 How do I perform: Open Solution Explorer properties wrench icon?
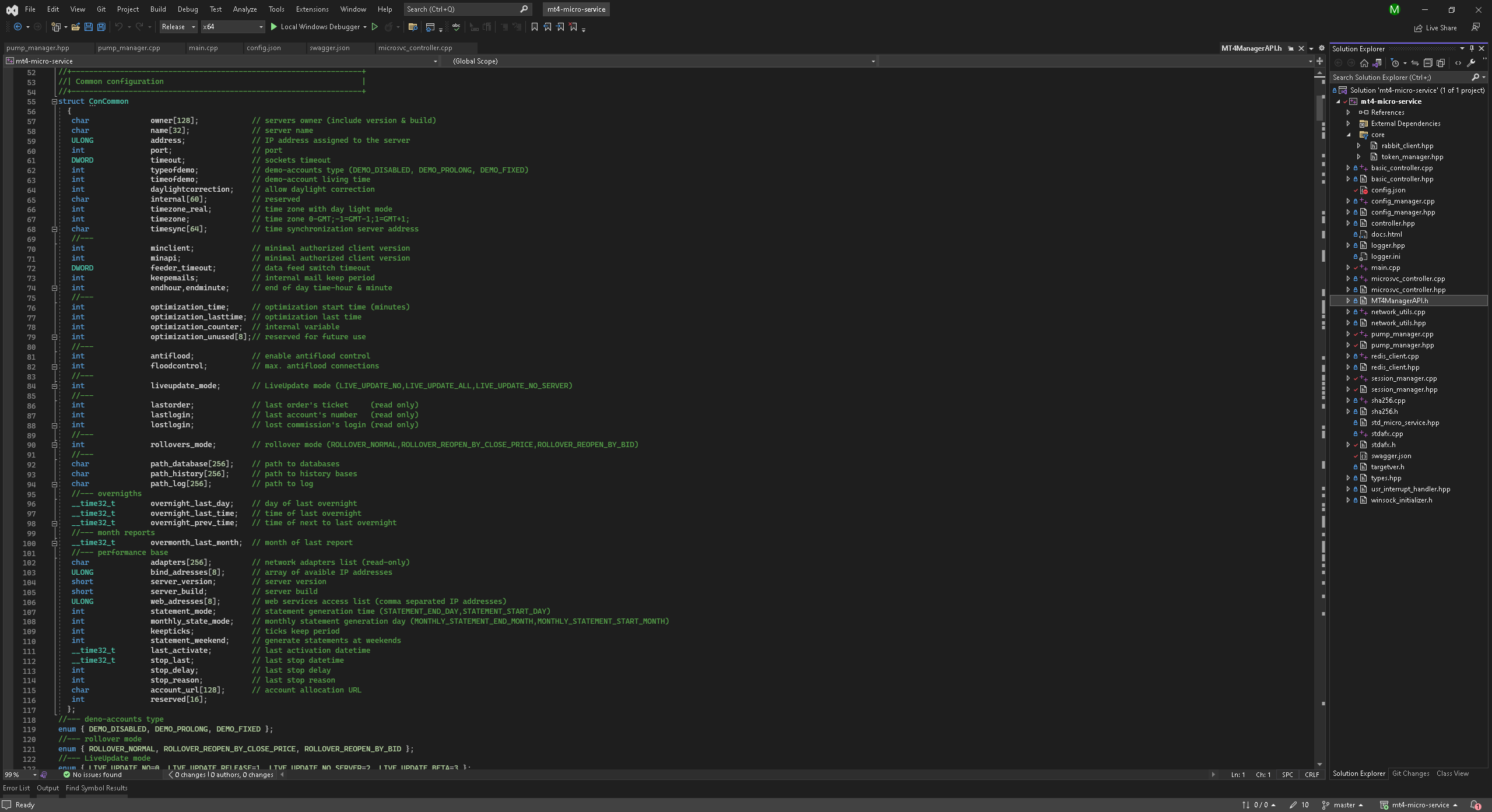[1471, 63]
